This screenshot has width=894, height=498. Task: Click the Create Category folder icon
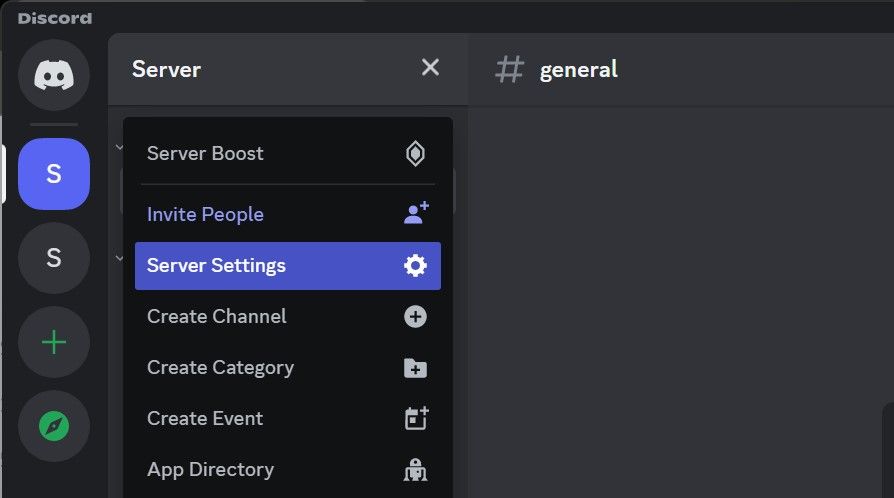coord(415,368)
